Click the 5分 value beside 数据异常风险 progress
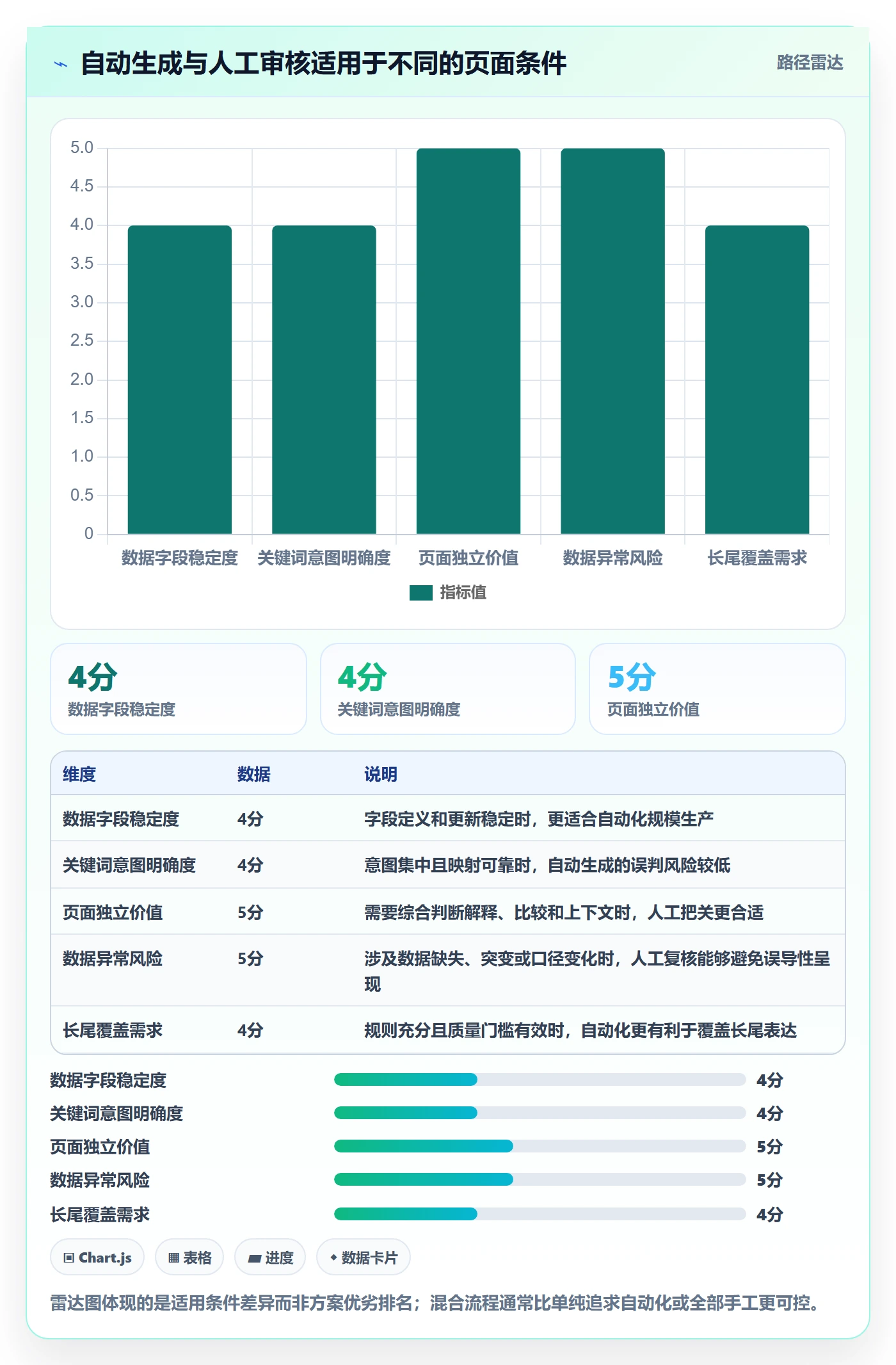 click(x=769, y=1181)
